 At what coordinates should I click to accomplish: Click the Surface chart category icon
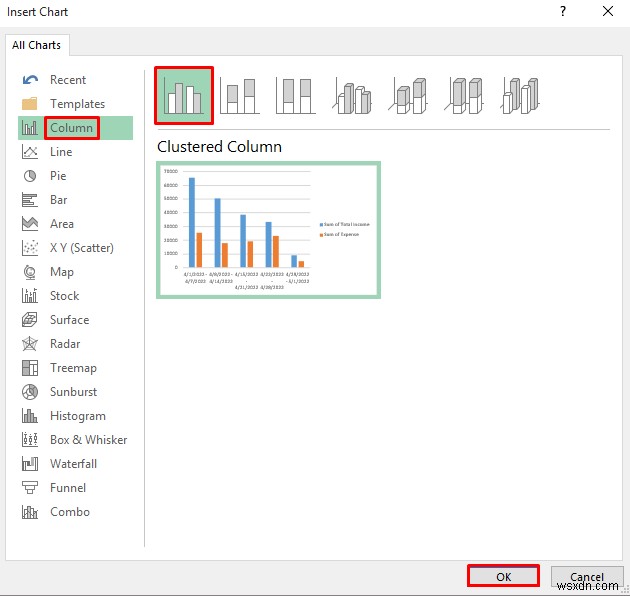coord(30,320)
